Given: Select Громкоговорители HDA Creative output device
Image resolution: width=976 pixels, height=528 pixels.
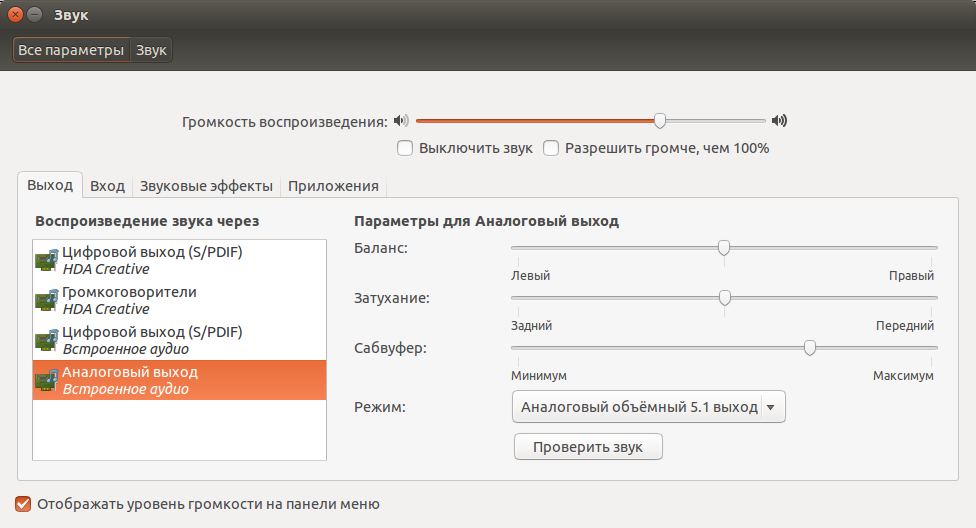Looking at the screenshot, I should click(x=179, y=300).
